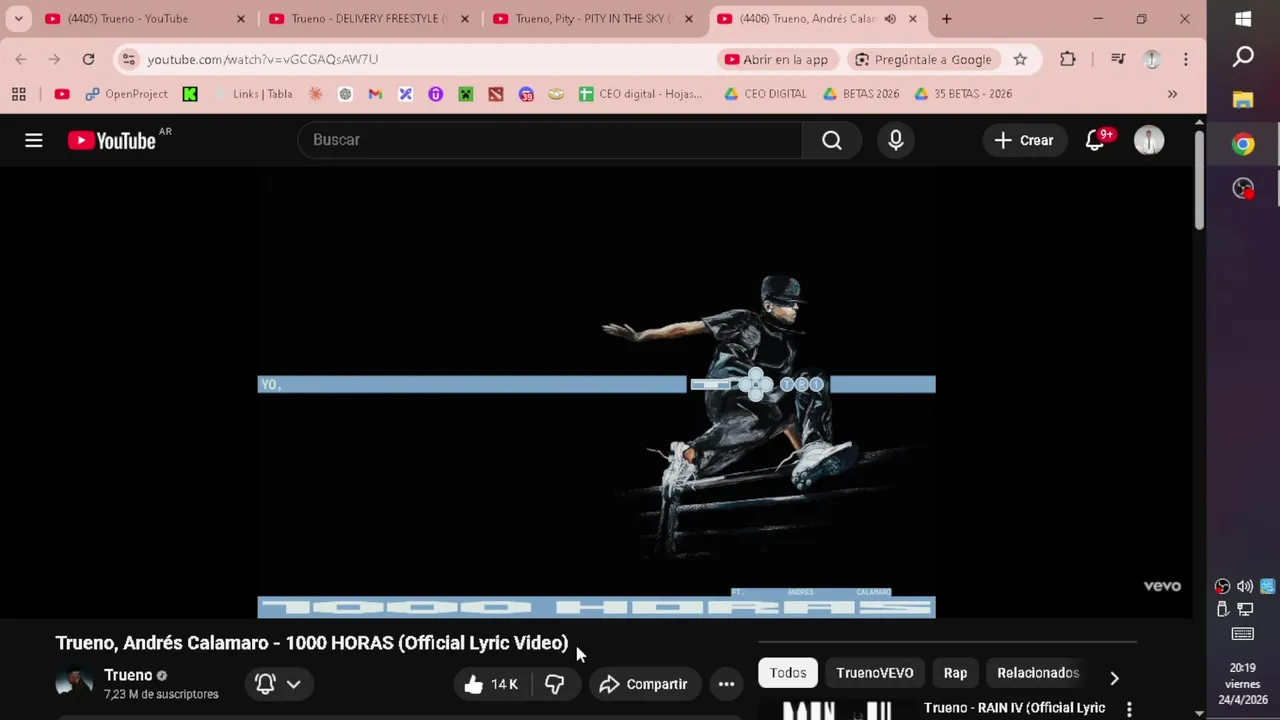
Task: Select the Relacionados filter chip
Action: click(1038, 673)
